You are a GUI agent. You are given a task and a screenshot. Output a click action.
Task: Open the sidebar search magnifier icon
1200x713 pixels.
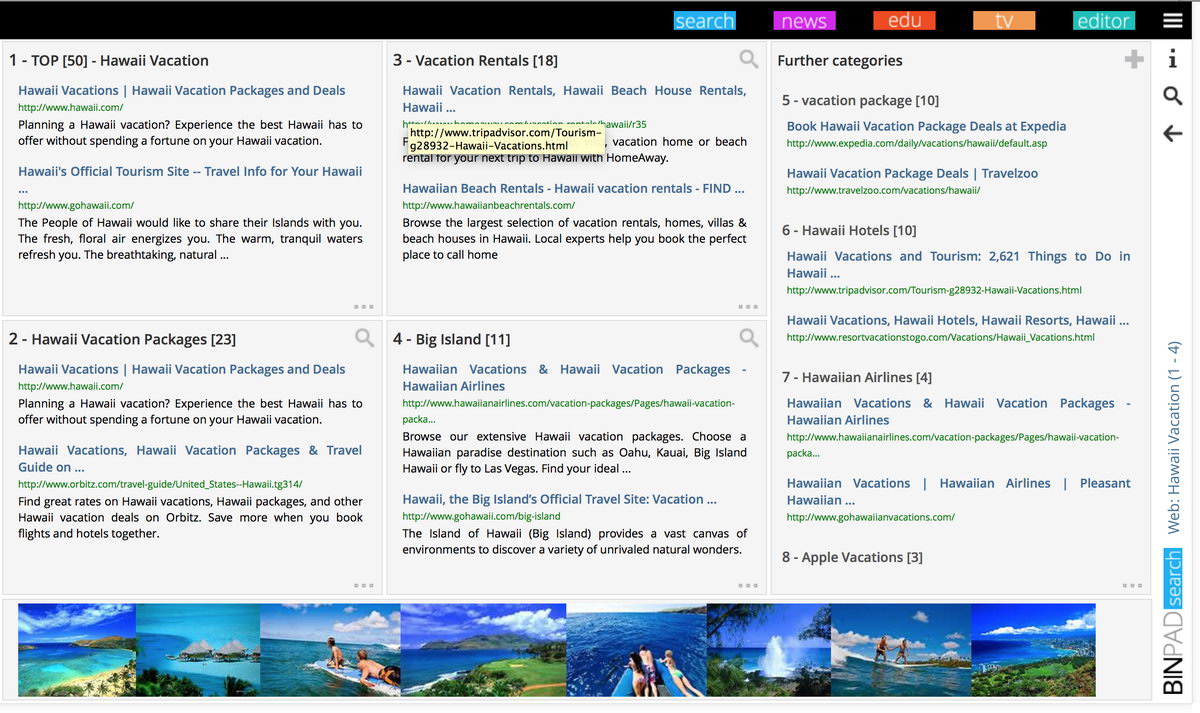(1173, 96)
